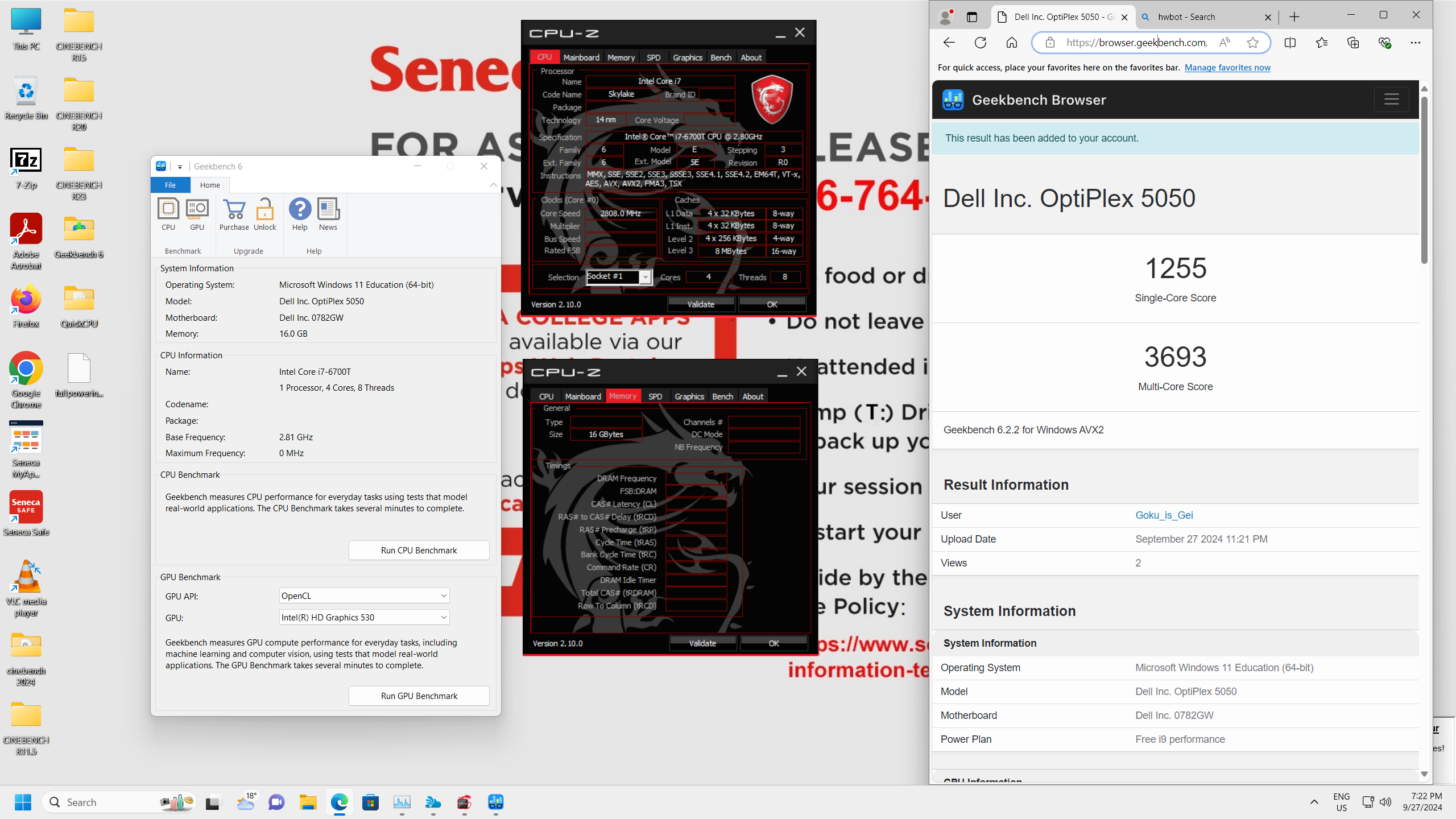
Task: Open Manage favorites now link
Action: pos(1227,68)
